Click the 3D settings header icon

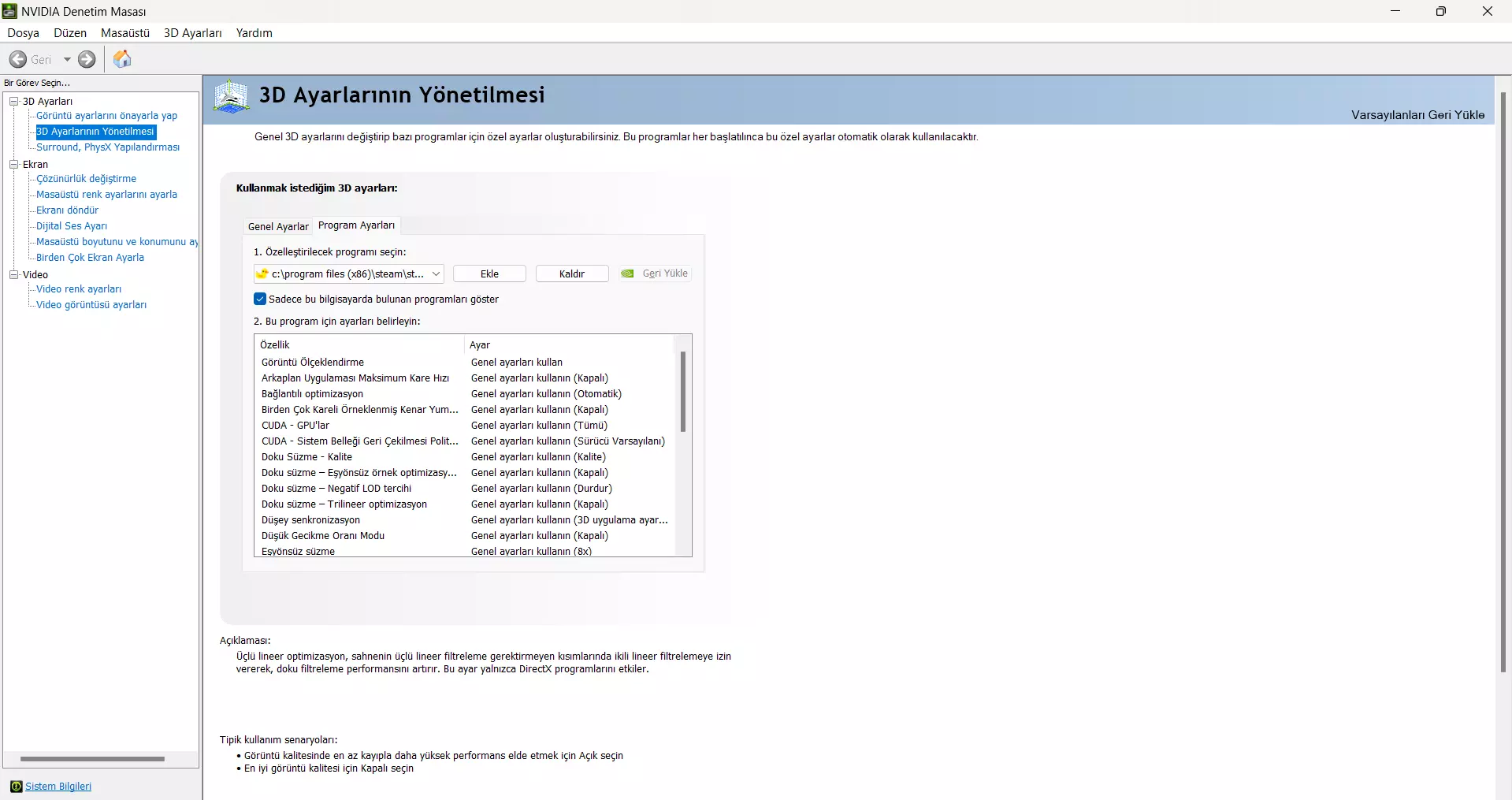(x=231, y=97)
